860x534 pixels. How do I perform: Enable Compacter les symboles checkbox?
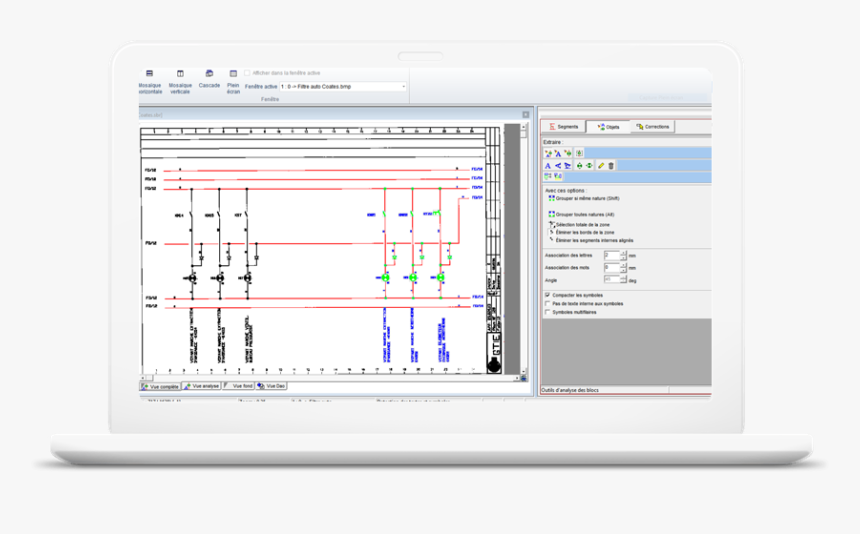(547, 295)
